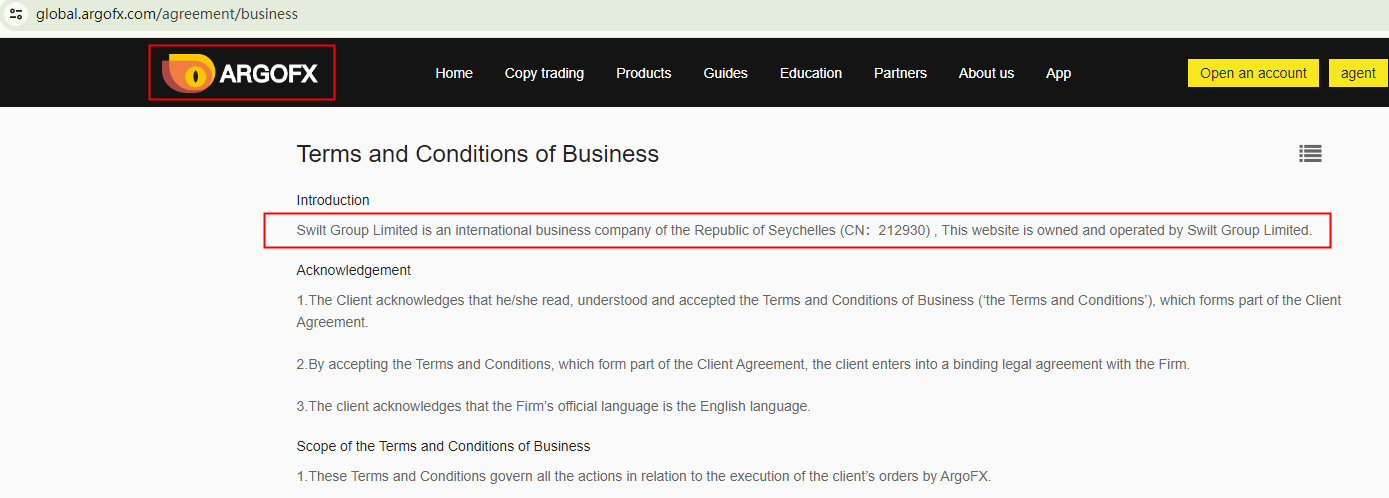Image resolution: width=1389 pixels, height=498 pixels.
Task: View site information icon in address bar
Action: coord(16,14)
